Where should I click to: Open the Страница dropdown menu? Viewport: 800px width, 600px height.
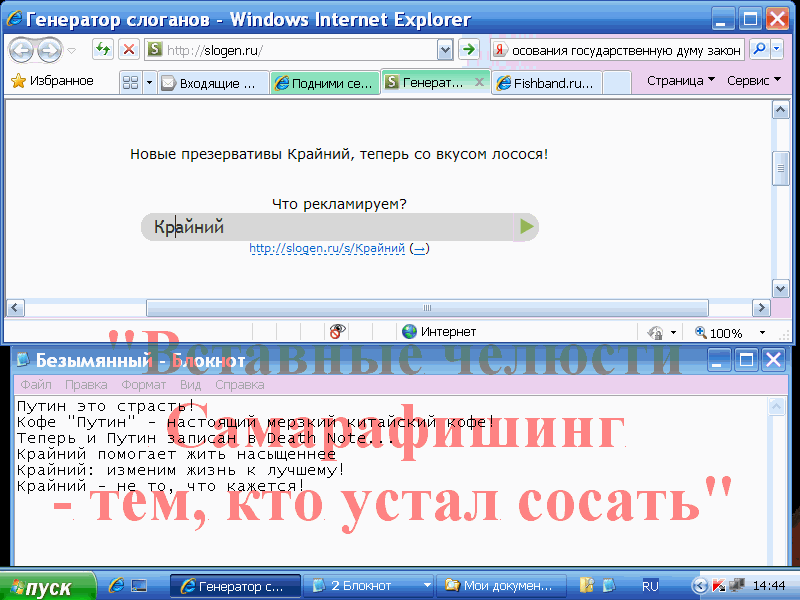pos(680,81)
